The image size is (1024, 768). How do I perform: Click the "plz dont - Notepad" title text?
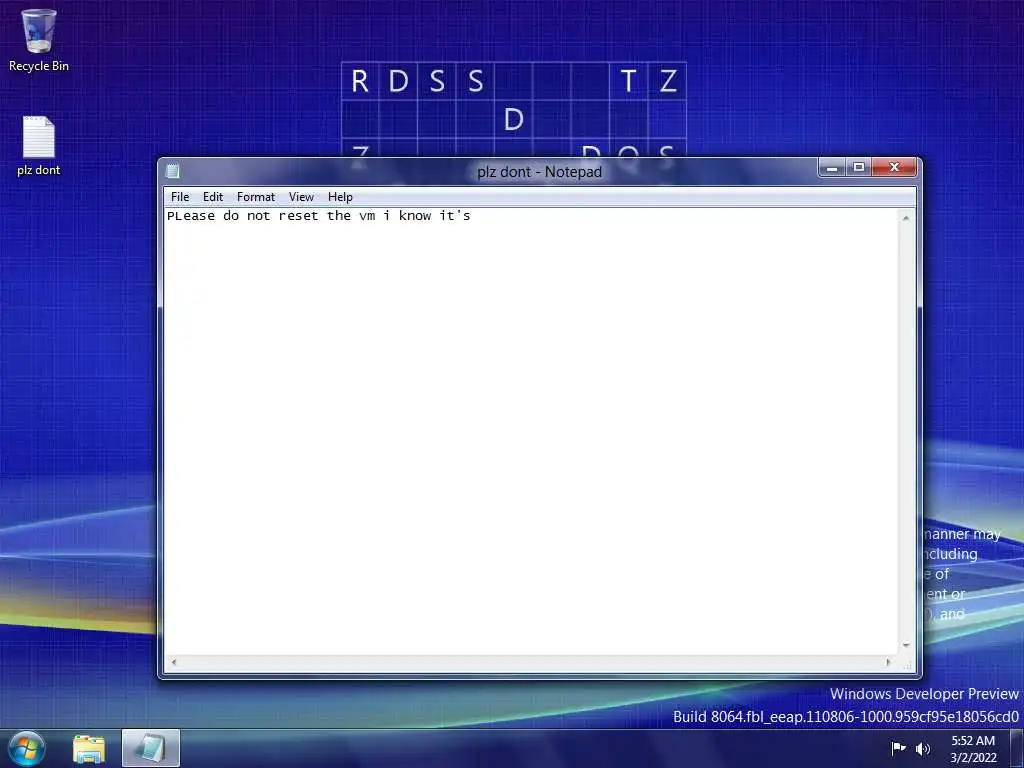point(539,172)
